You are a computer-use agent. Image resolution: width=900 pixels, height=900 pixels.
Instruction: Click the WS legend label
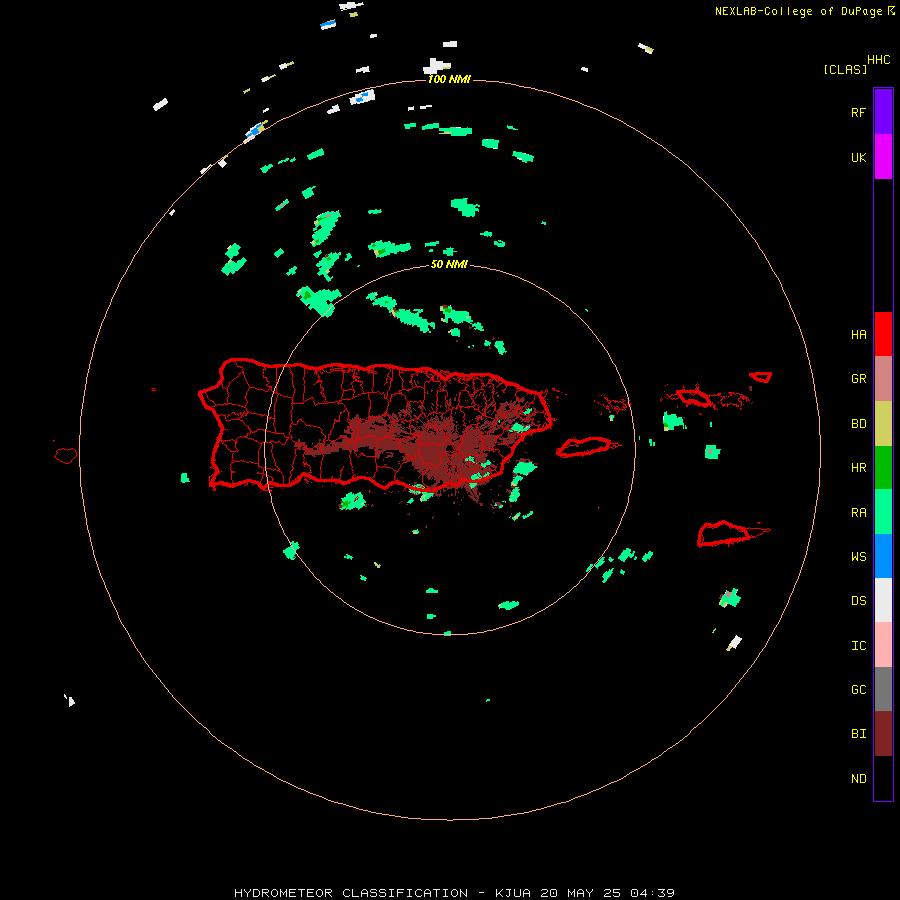click(858, 556)
